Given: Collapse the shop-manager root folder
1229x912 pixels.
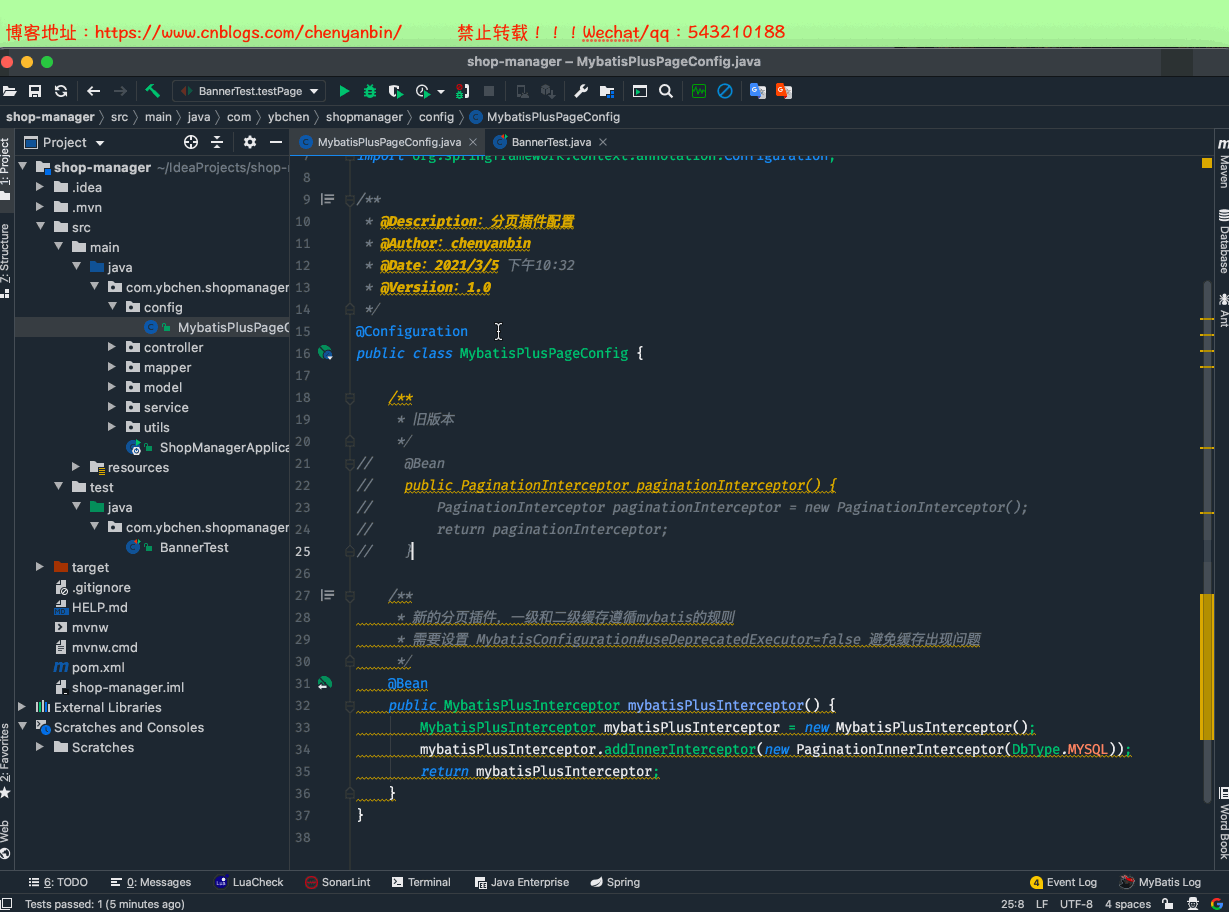Looking at the screenshot, I should click(23, 167).
